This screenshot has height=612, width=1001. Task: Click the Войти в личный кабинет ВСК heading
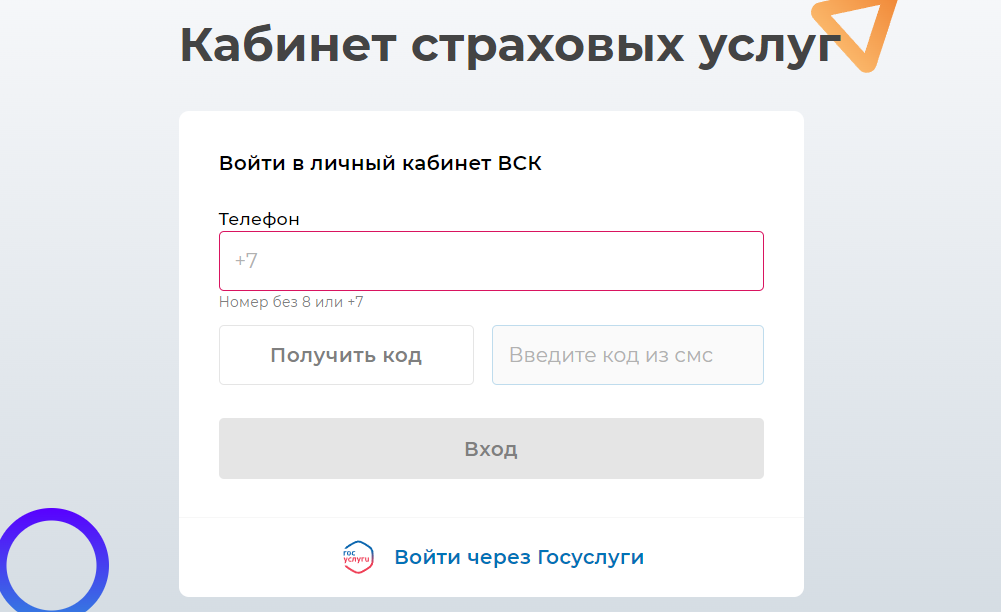click(x=380, y=162)
